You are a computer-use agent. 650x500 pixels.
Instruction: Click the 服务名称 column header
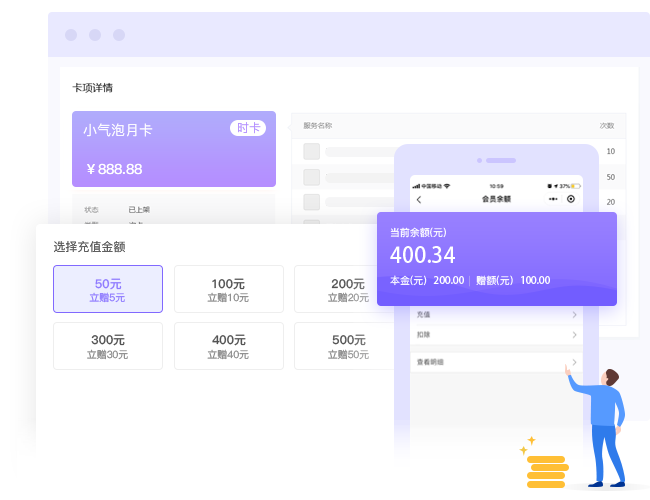[x=317, y=126]
